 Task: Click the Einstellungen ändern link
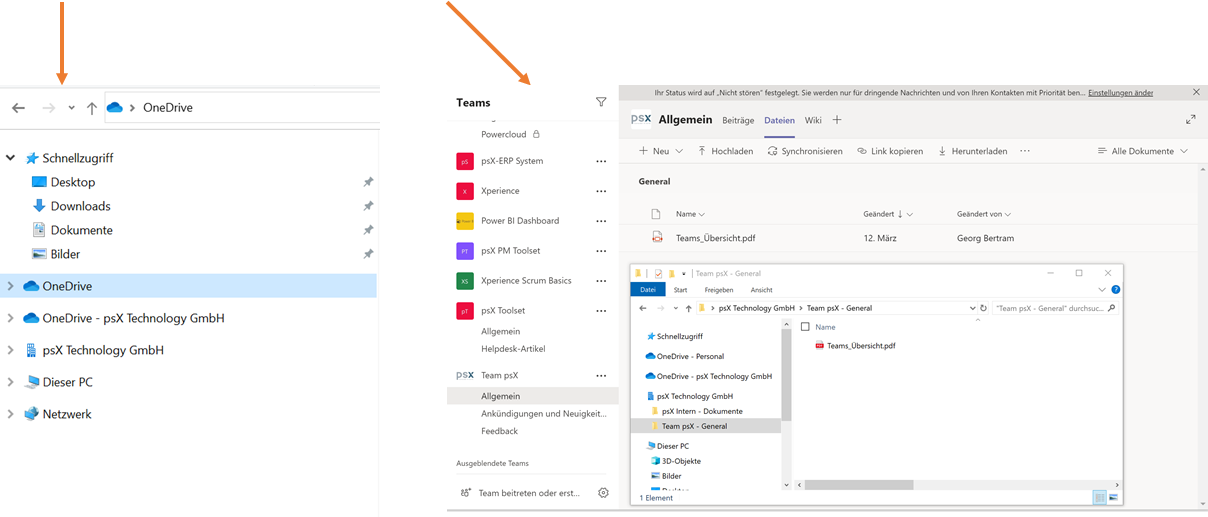click(x=1120, y=93)
